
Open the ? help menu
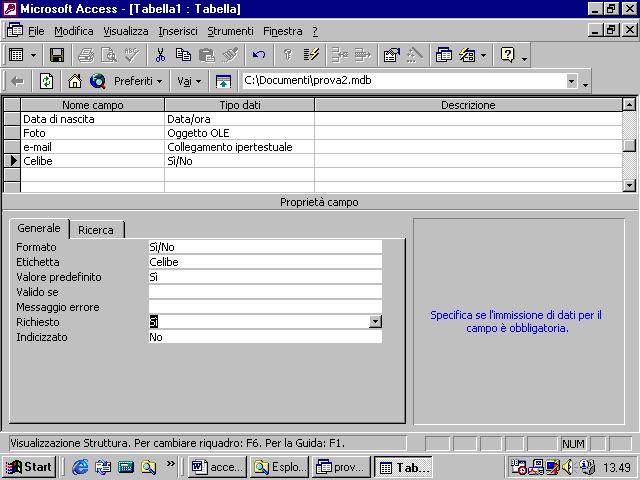coord(315,31)
